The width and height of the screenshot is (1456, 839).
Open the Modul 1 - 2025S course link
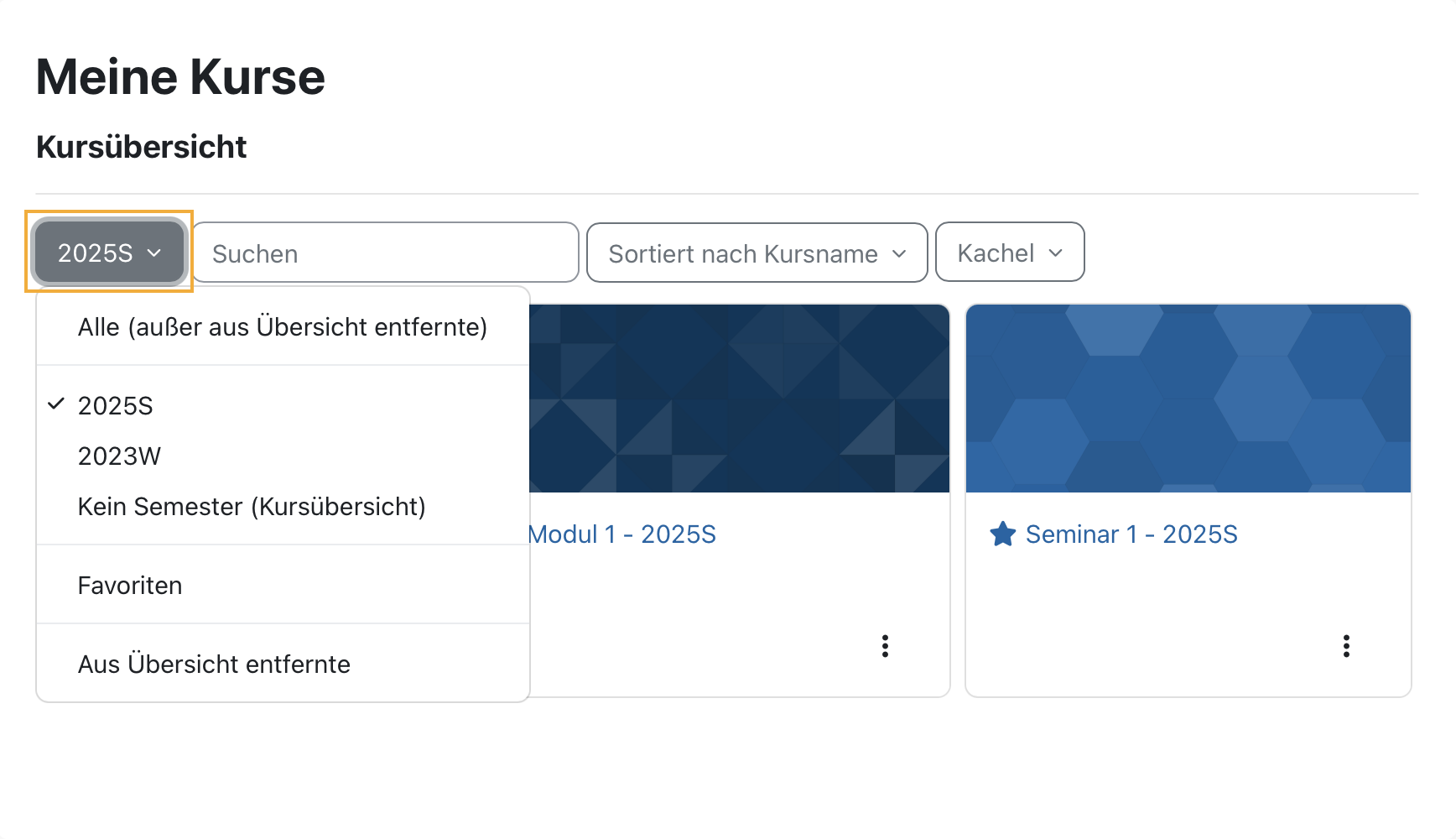(621, 534)
